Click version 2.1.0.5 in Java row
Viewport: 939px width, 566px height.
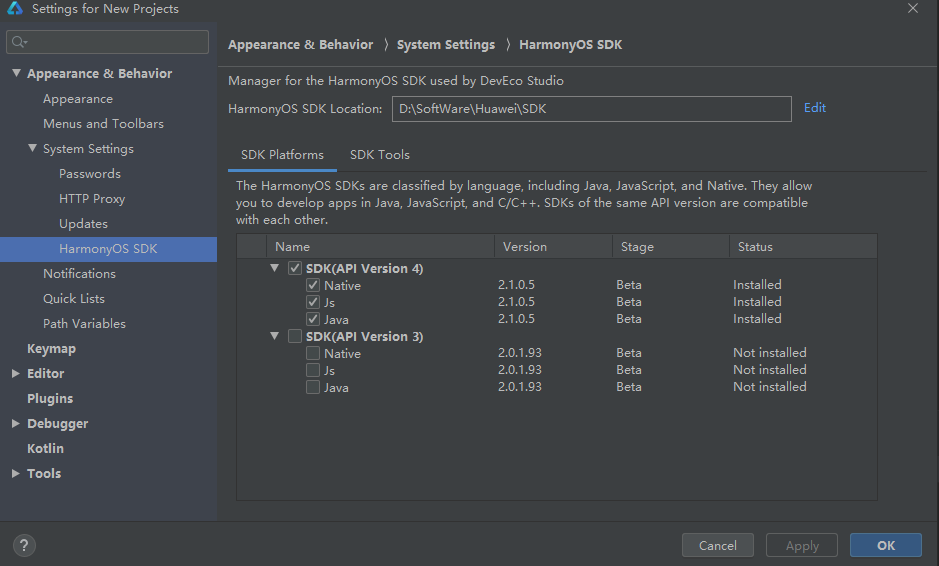[x=516, y=319]
